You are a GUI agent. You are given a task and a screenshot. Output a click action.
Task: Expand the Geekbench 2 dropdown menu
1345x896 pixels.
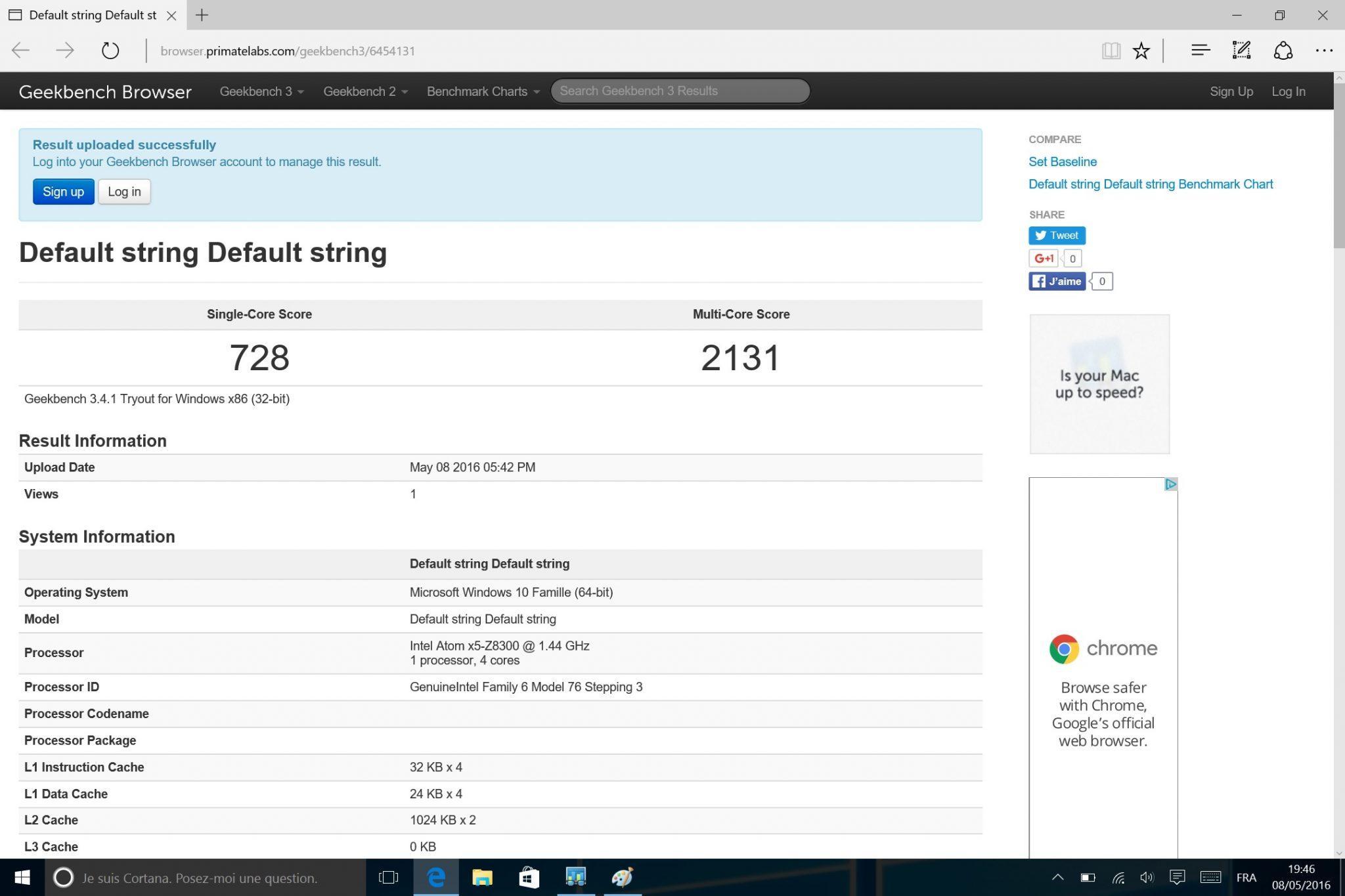365,91
